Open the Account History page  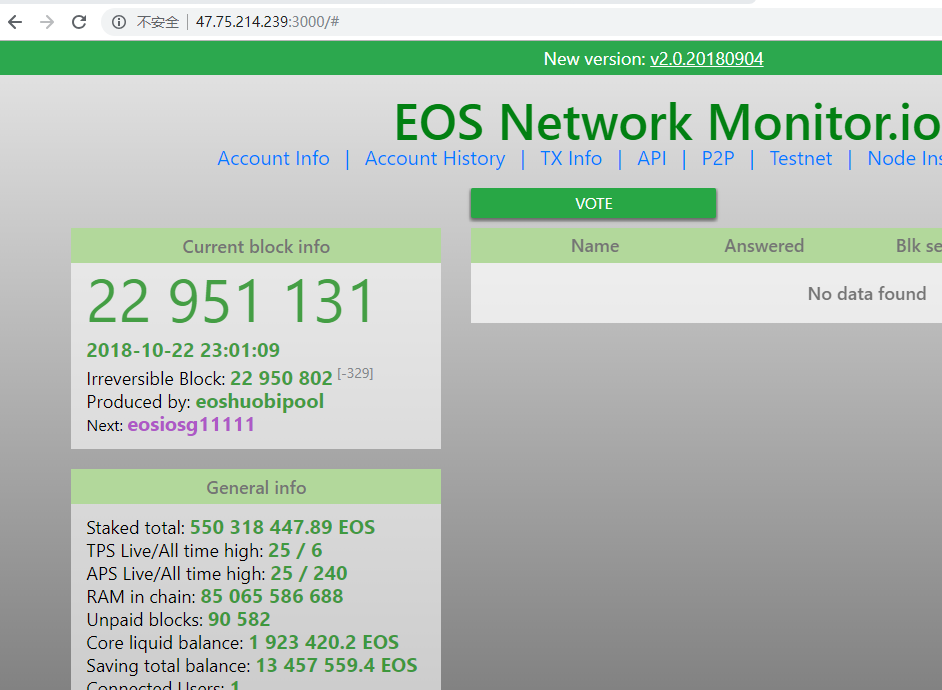point(435,159)
